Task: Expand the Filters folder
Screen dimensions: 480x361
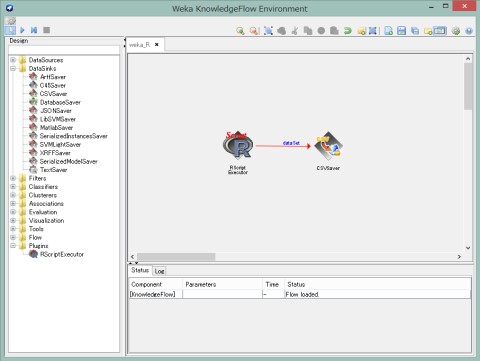Action: pos(13,178)
